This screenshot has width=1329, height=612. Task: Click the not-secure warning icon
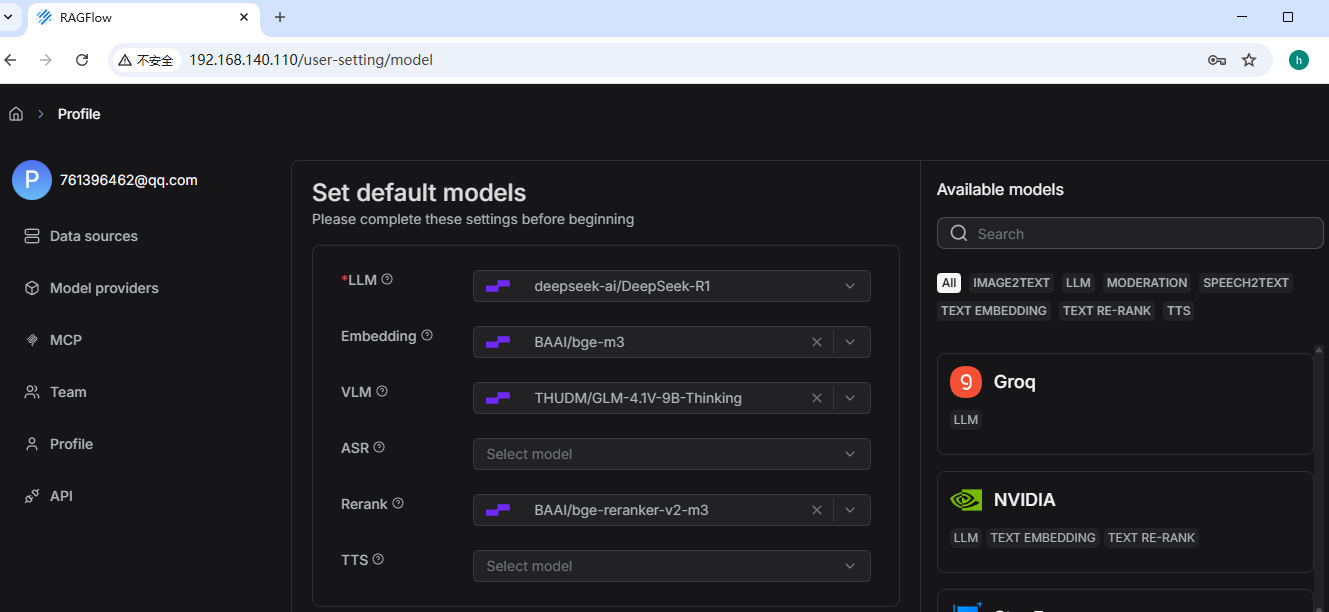tap(125, 60)
